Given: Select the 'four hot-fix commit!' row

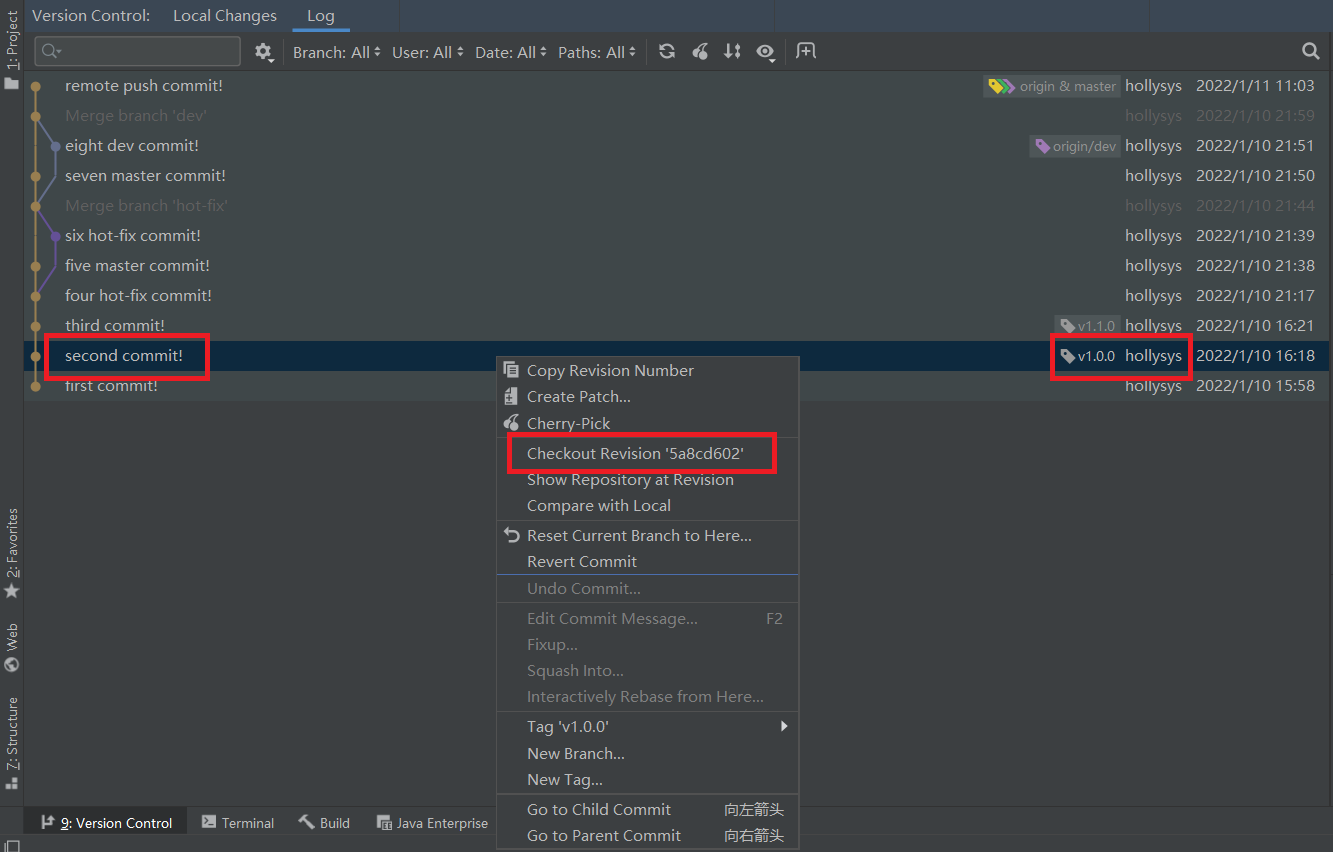Looking at the screenshot, I should pos(678,296).
